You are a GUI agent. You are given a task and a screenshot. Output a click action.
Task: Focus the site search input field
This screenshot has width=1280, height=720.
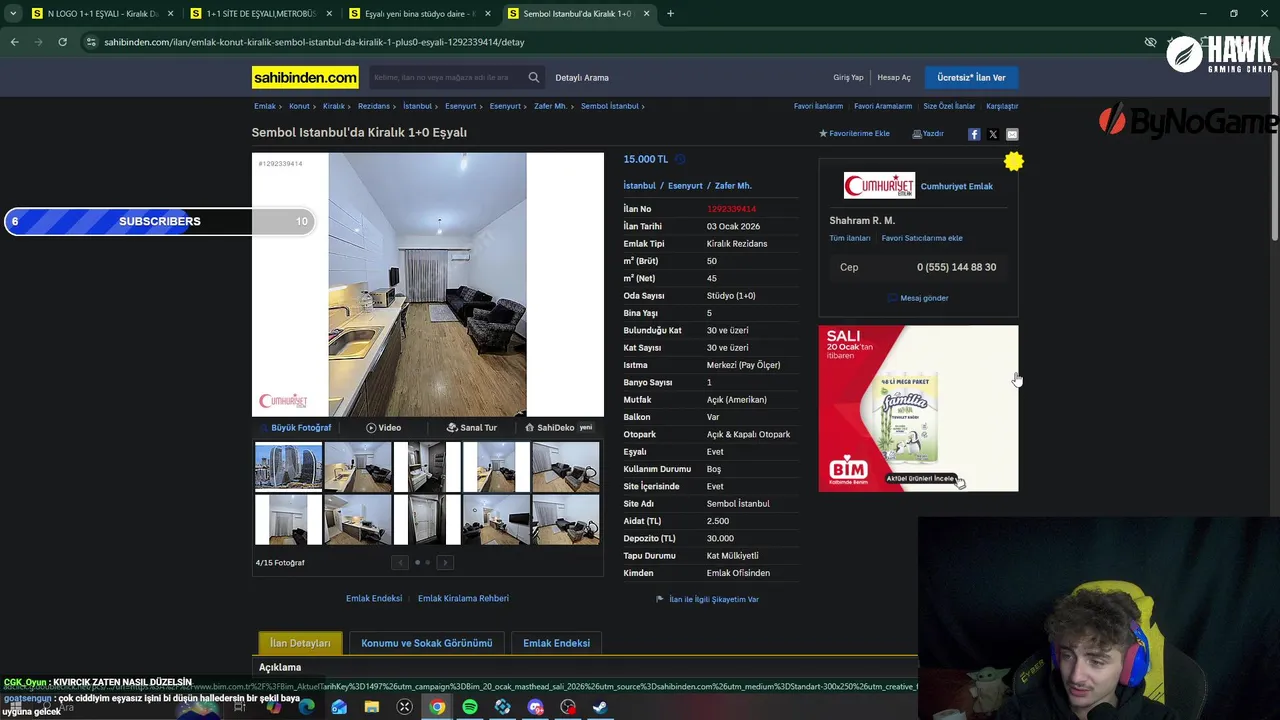tap(446, 77)
